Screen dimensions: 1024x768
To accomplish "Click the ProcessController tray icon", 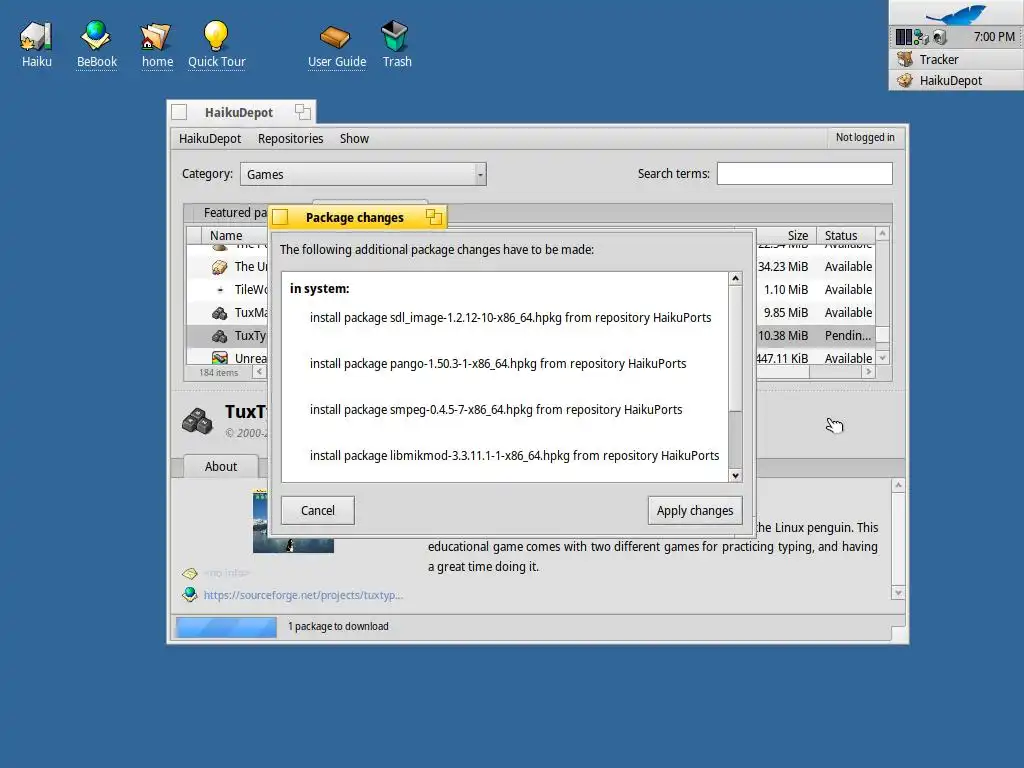I will click(903, 37).
